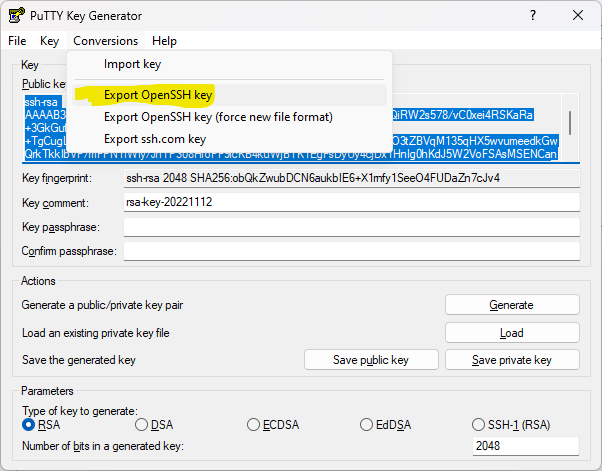
Task: Click the 'Type of key to generate:' label
Action: click(x=79, y=411)
